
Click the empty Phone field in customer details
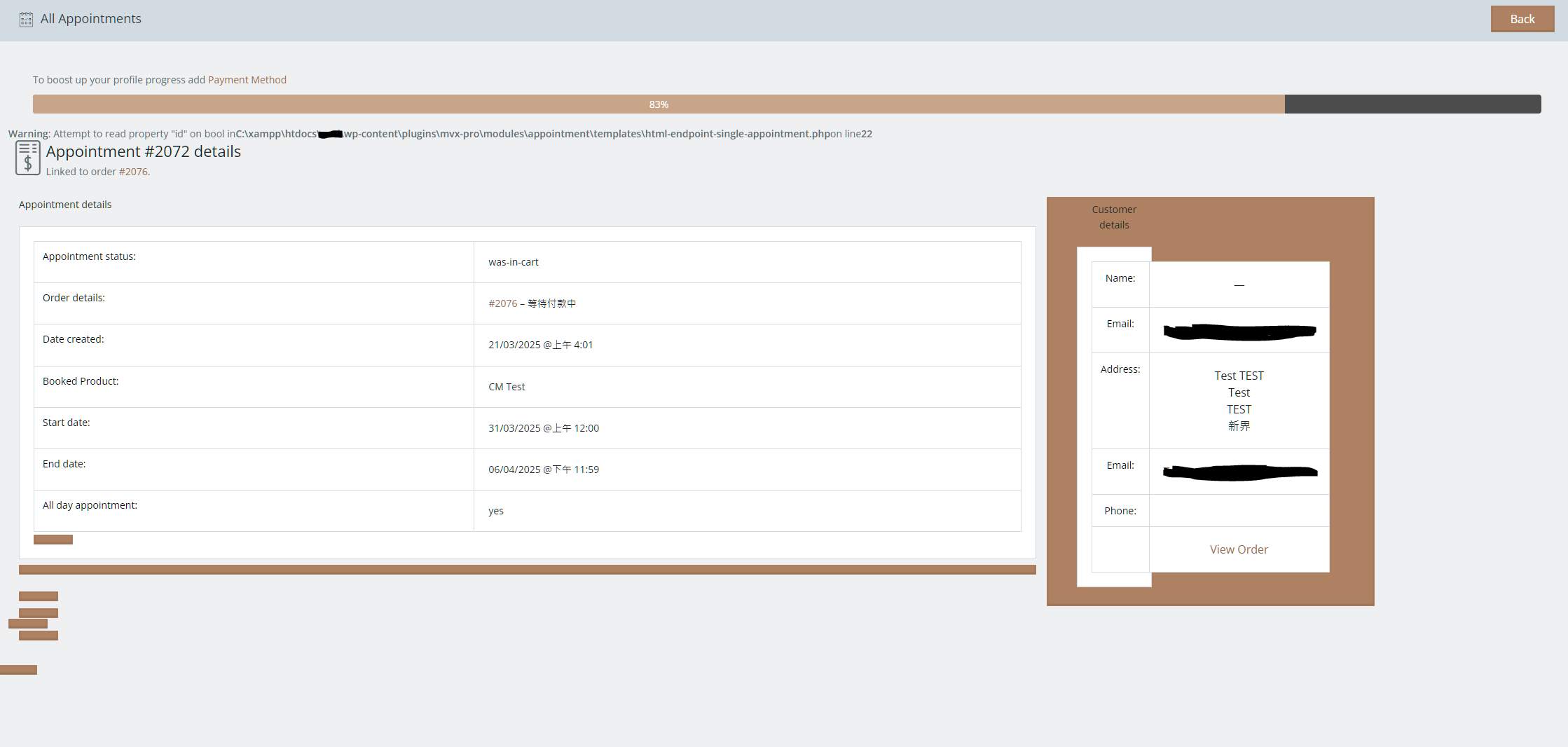point(1238,511)
